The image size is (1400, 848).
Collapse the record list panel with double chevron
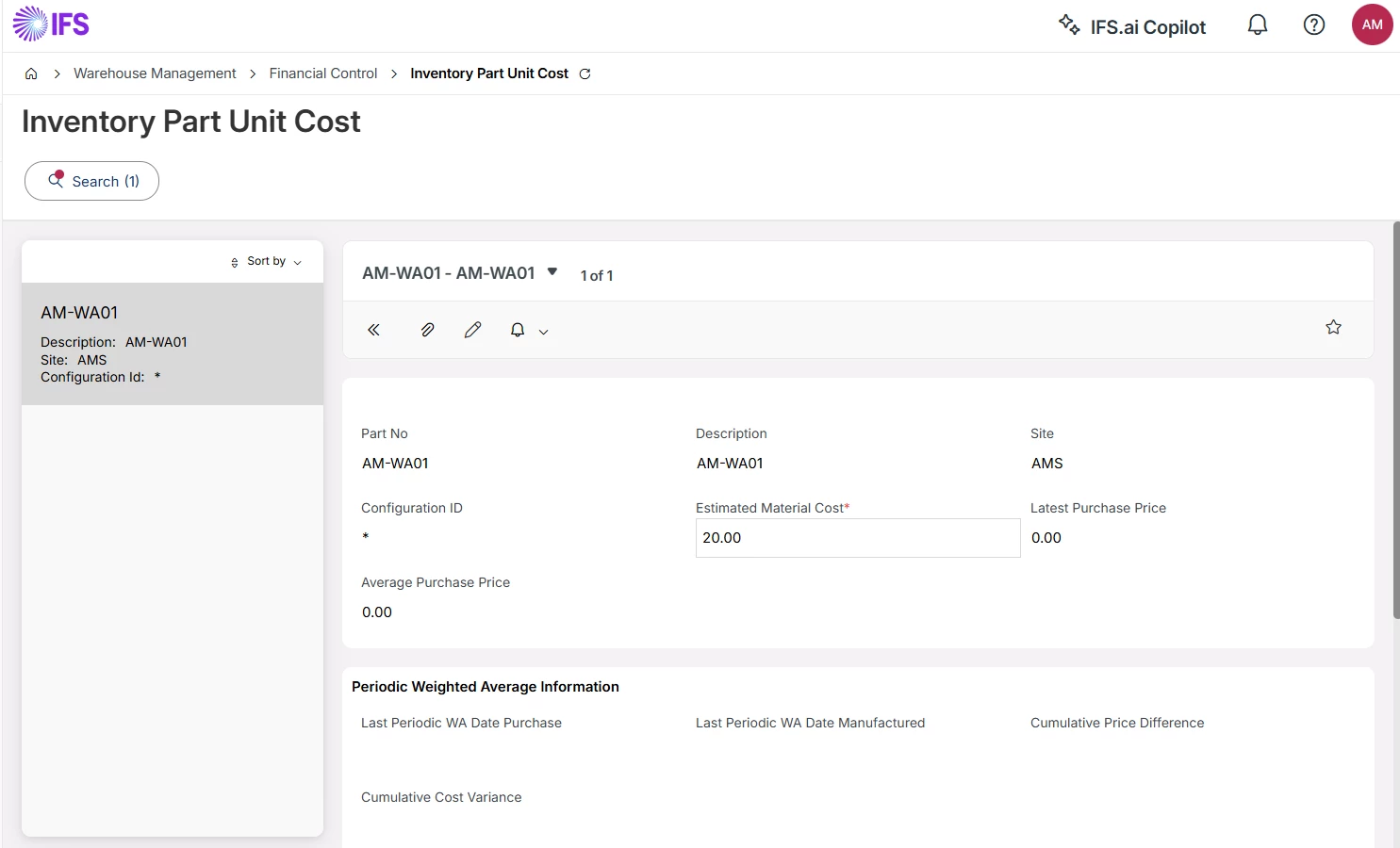click(x=373, y=330)
